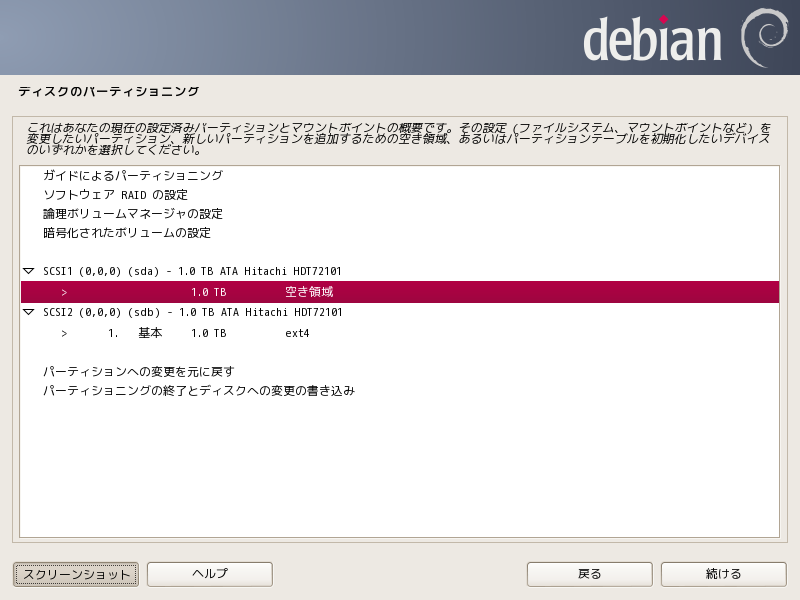Open 論理ボリュームマネージャの設定
This screenshot has height=600, width=800.
click(132, 214)
